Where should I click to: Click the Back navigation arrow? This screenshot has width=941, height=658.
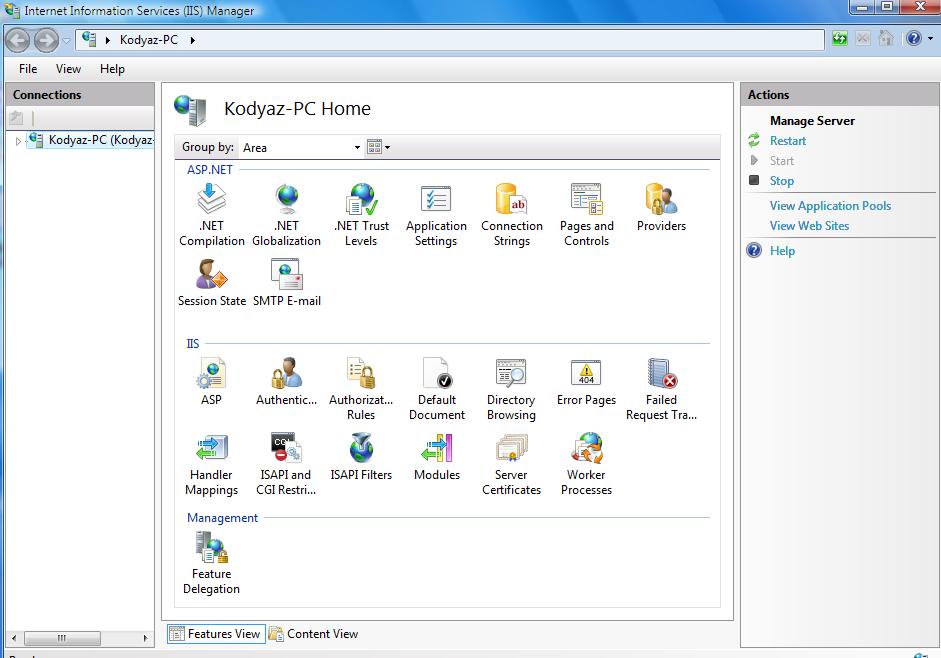pos(18,40)
